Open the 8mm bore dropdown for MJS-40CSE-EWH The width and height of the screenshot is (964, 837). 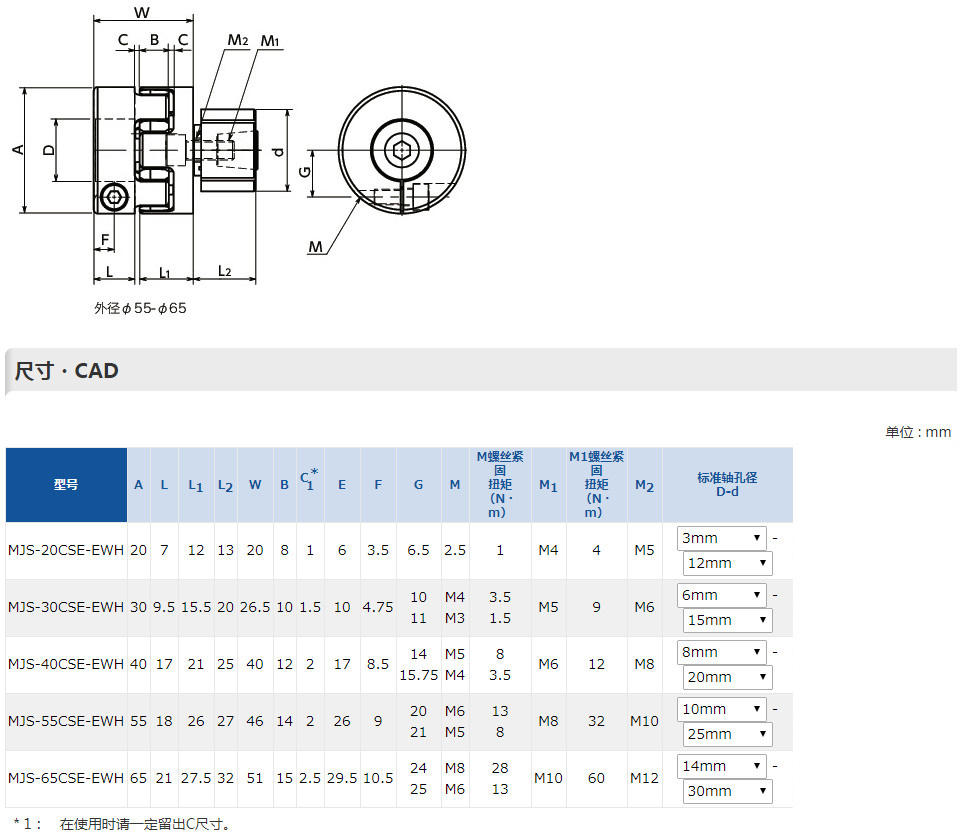pos(721,652)
